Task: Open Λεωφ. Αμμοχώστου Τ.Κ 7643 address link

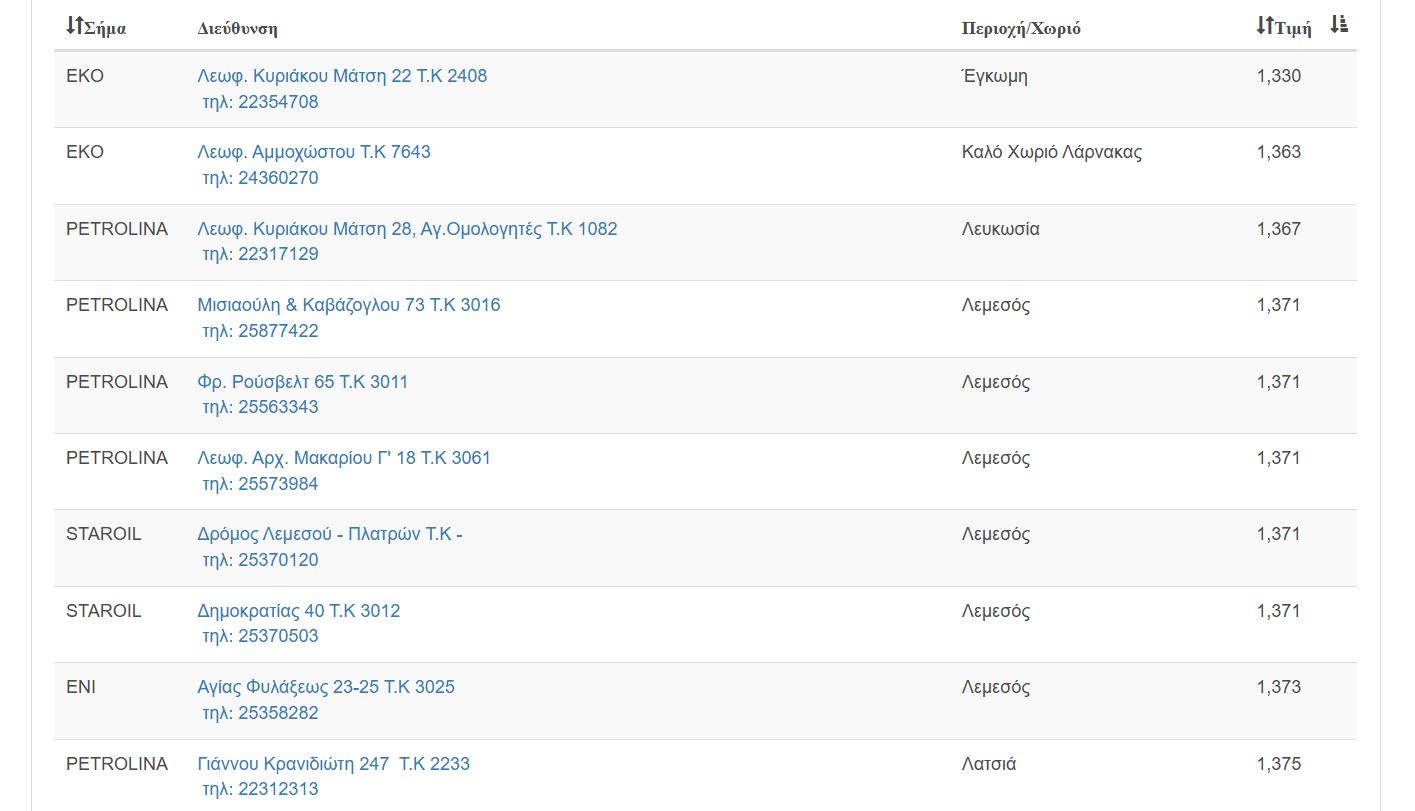Action: (314, 152)
